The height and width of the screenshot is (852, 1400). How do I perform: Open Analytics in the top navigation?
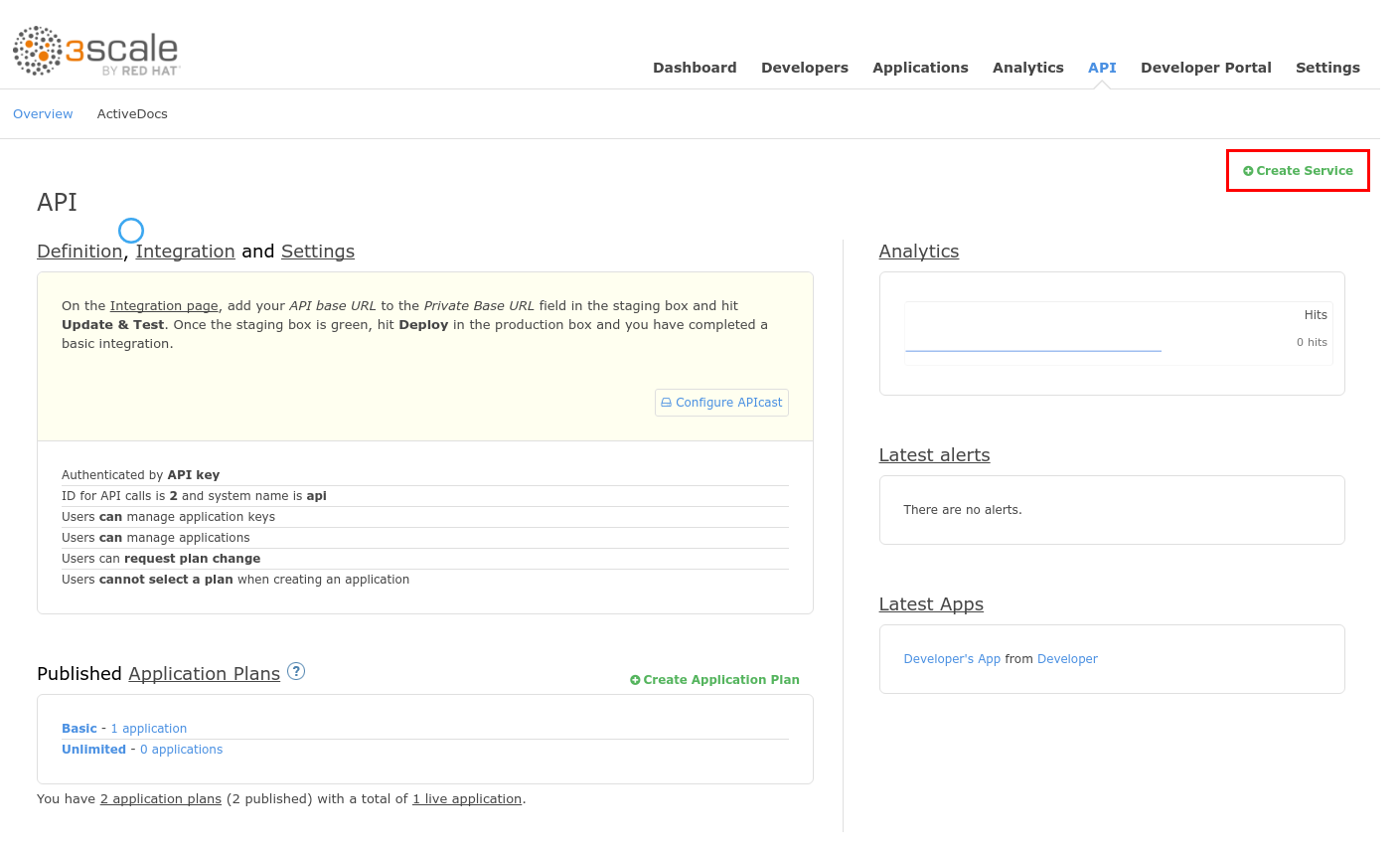tap(1027, 68)
